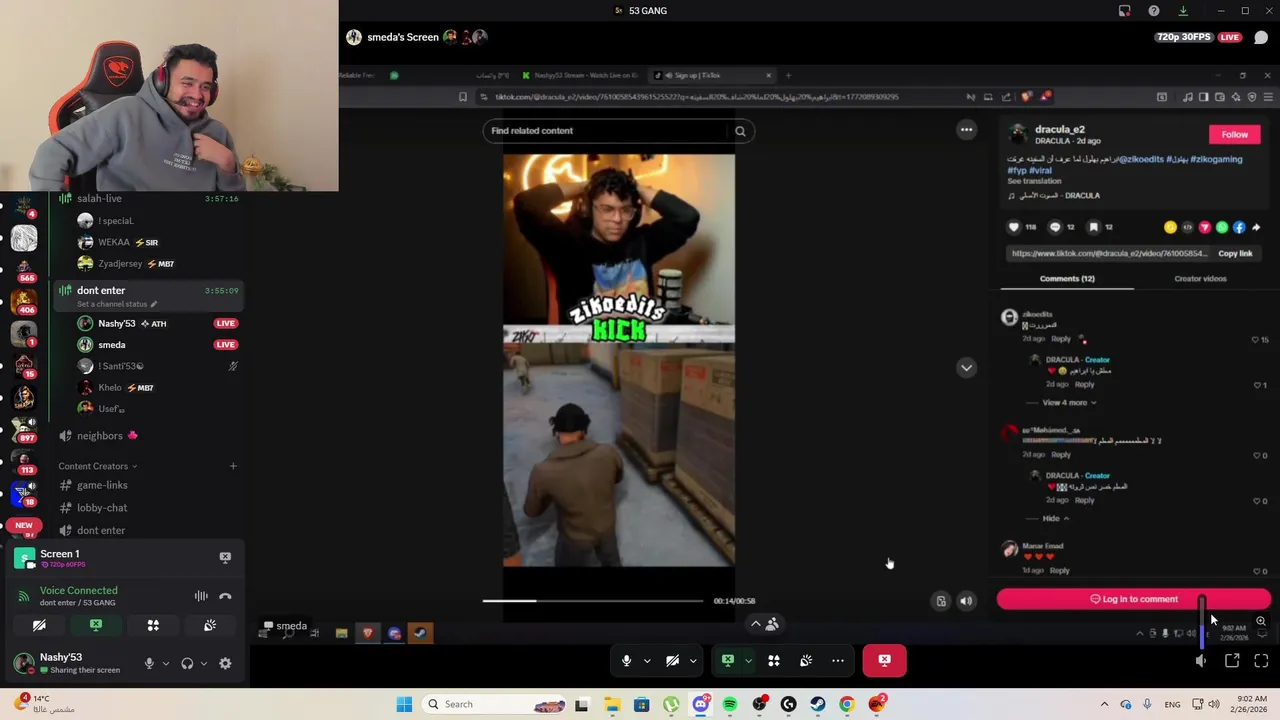Switch to Comments (12) tab
Screen dimensions: 1280x720
1067,279
